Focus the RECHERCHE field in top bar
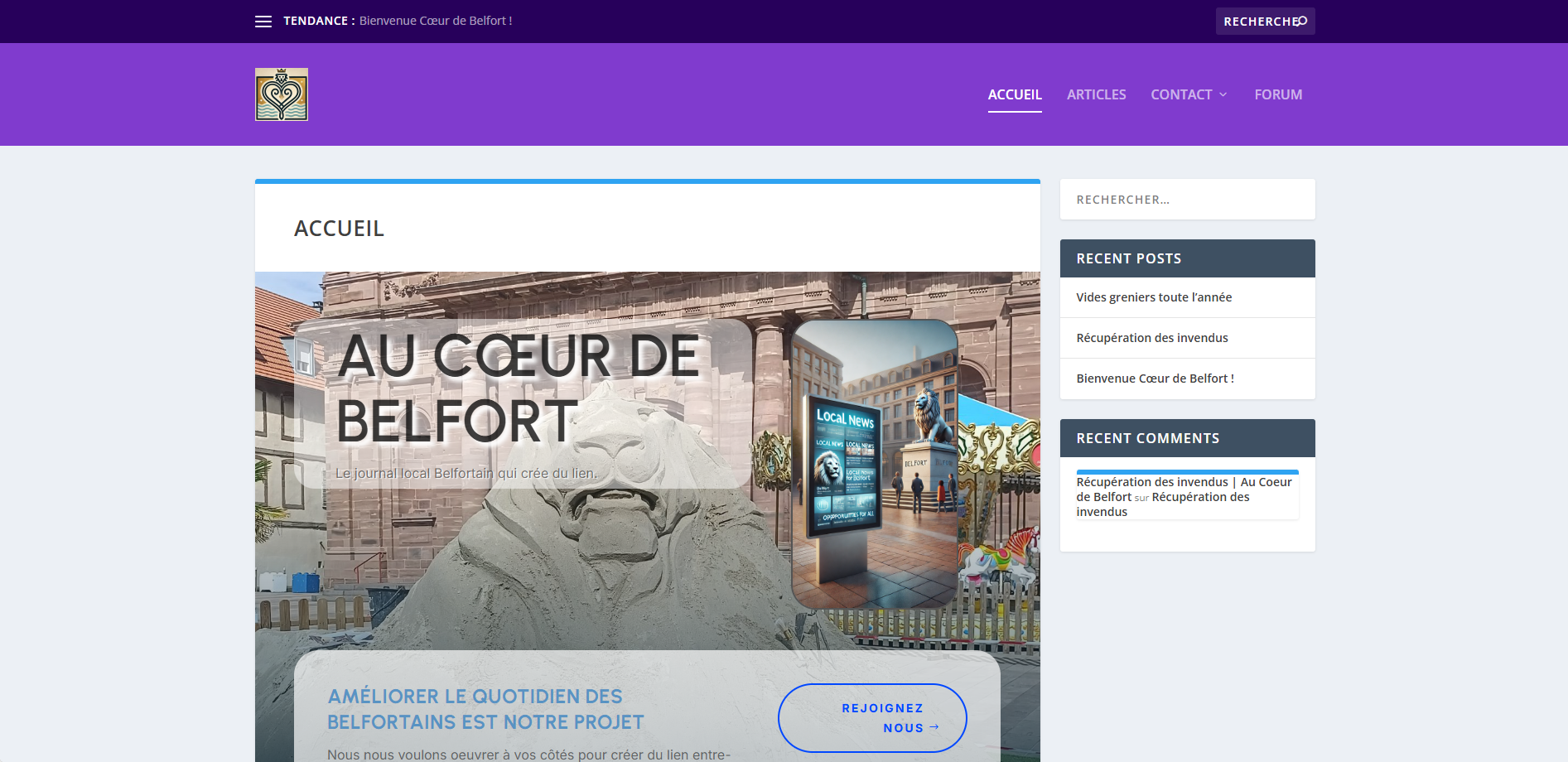The width and height of the screenshot is (1568, 762). [1257, 22]
